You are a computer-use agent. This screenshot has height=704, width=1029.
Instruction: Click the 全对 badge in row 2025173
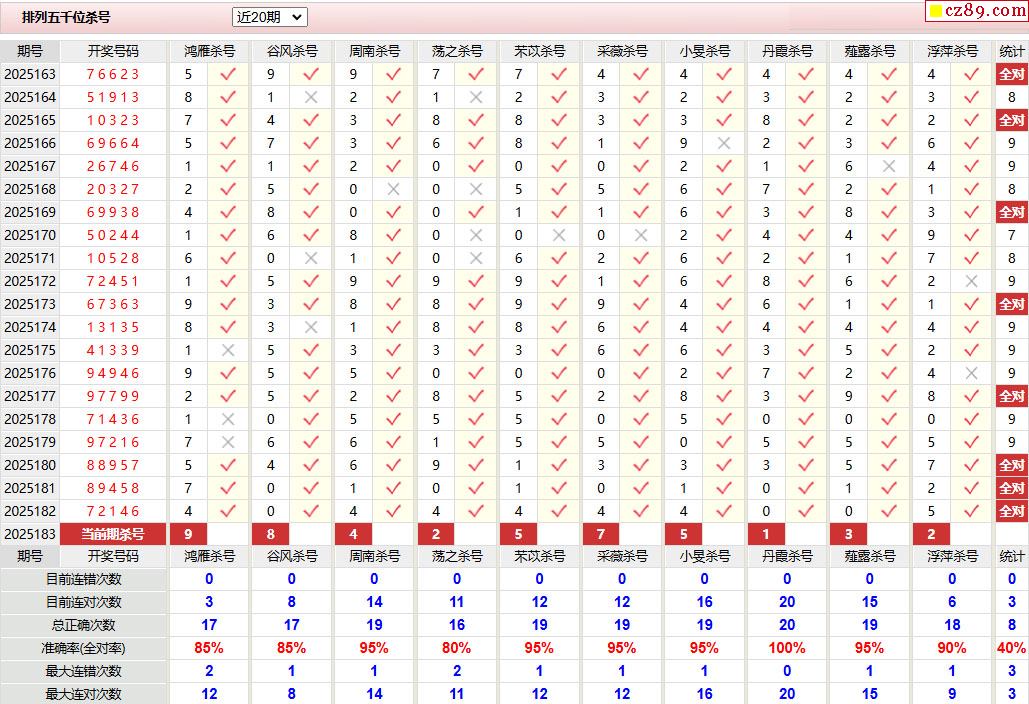point(1011,304)
